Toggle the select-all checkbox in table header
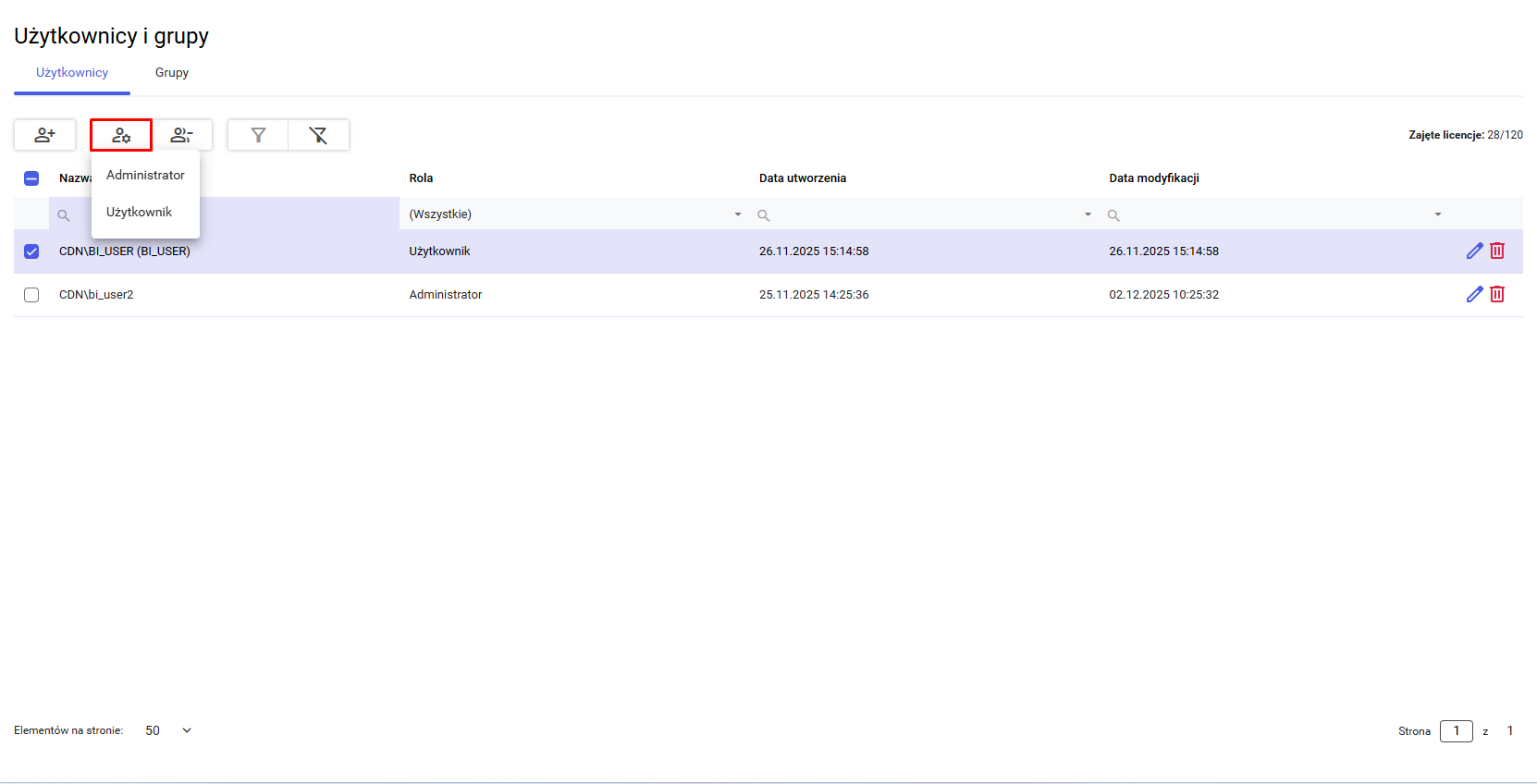This screenshot has height=784, width=1537. pos(31,178)
